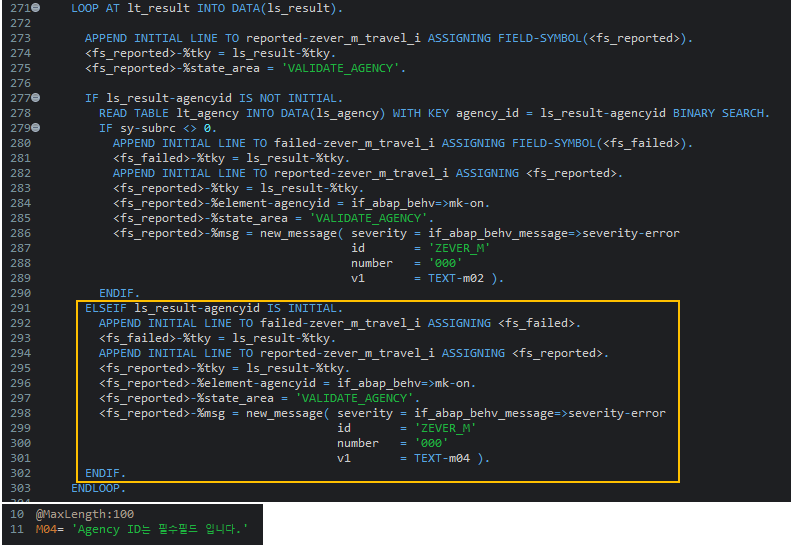Collapse the IF sy-subrc fold marker at line 279
Image resolution: width=792 pixels, height=546 pixels.
tap(36, 128)
